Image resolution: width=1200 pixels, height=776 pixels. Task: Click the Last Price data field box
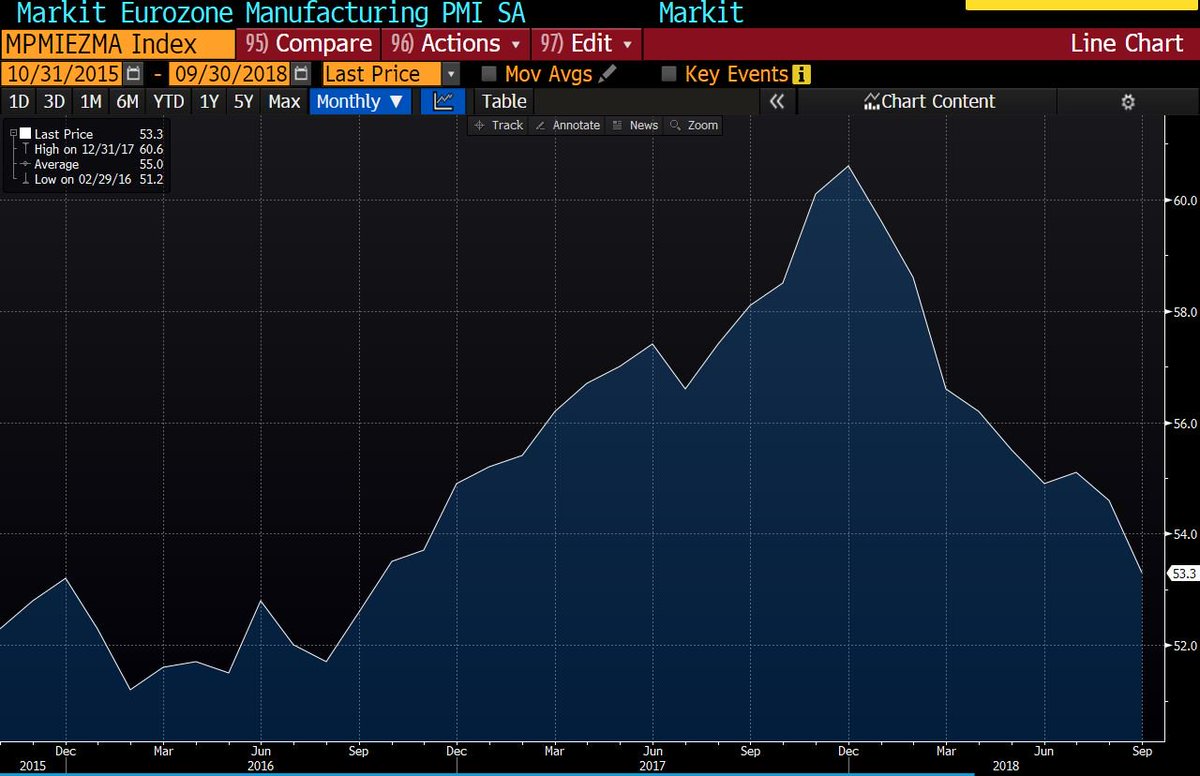click(x=382, y=74)
